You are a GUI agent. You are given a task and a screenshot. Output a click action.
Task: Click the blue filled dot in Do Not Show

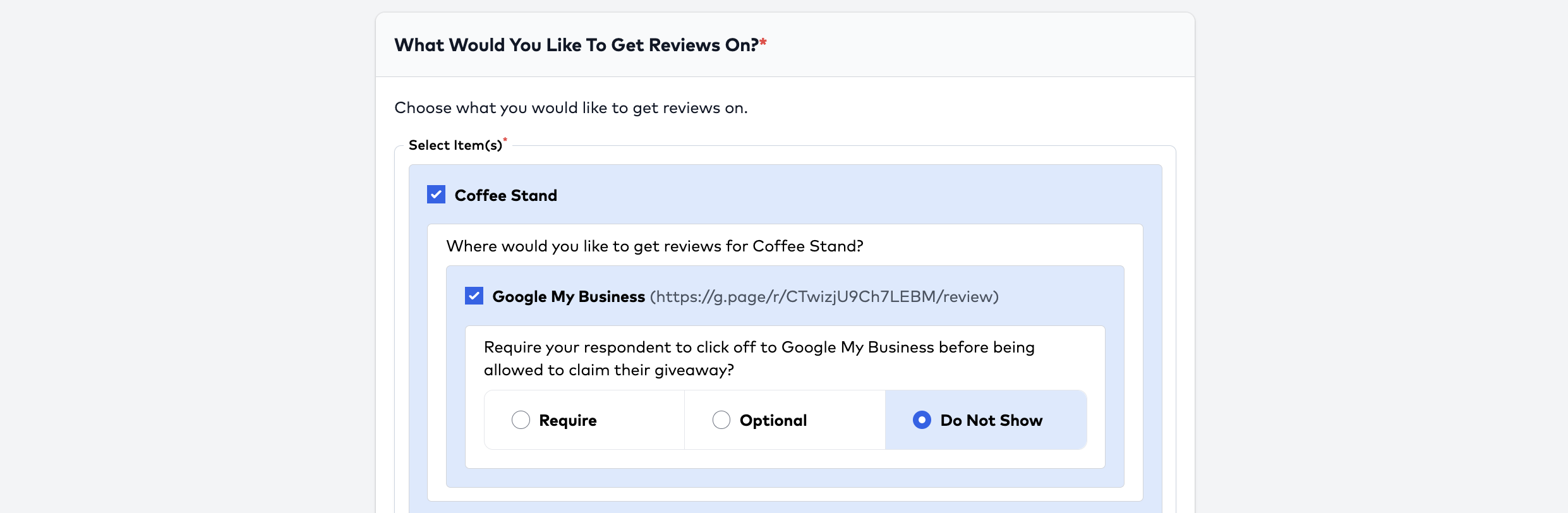(922, 420)
